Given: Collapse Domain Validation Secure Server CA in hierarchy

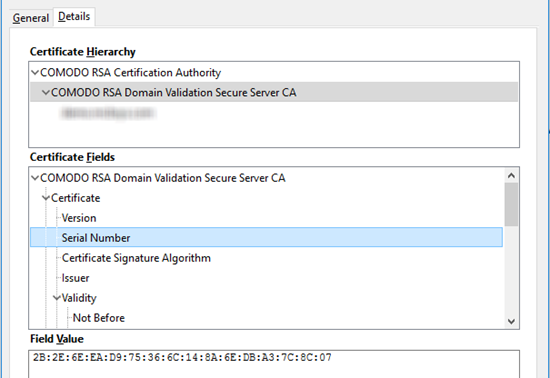Looking at the screenshot, I should tap(46, 93).
